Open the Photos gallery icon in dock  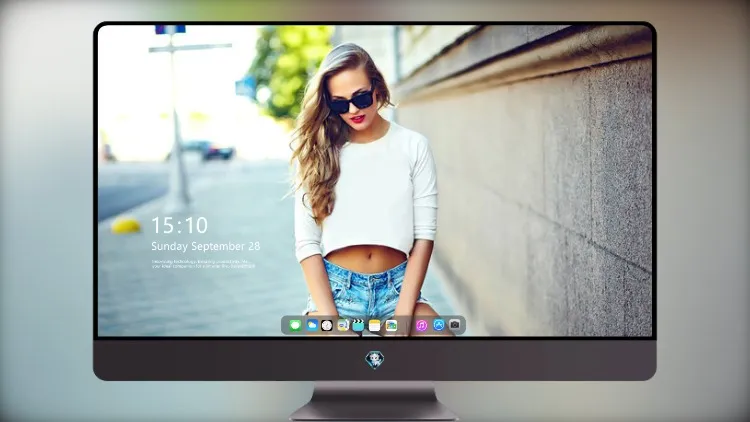(391, 325)
